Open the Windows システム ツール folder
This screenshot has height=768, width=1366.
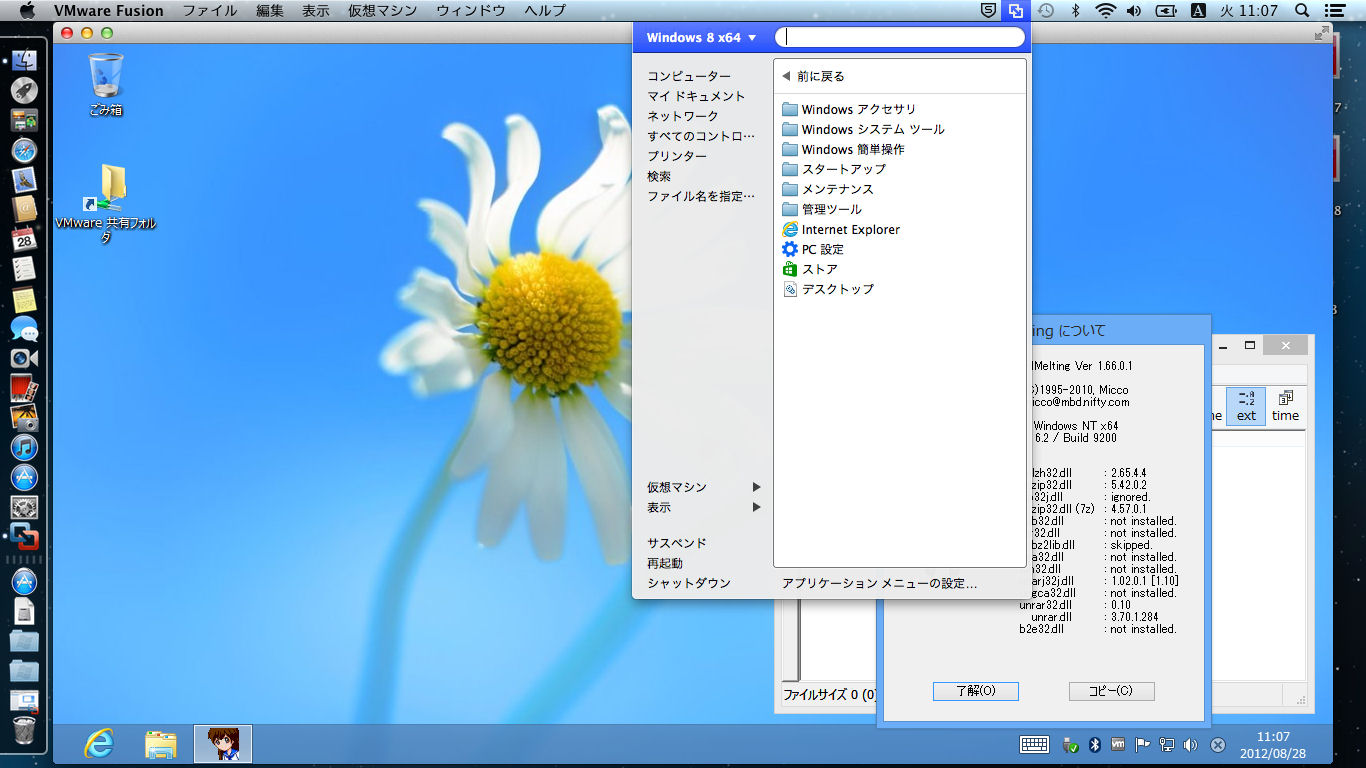click(862, 129)
